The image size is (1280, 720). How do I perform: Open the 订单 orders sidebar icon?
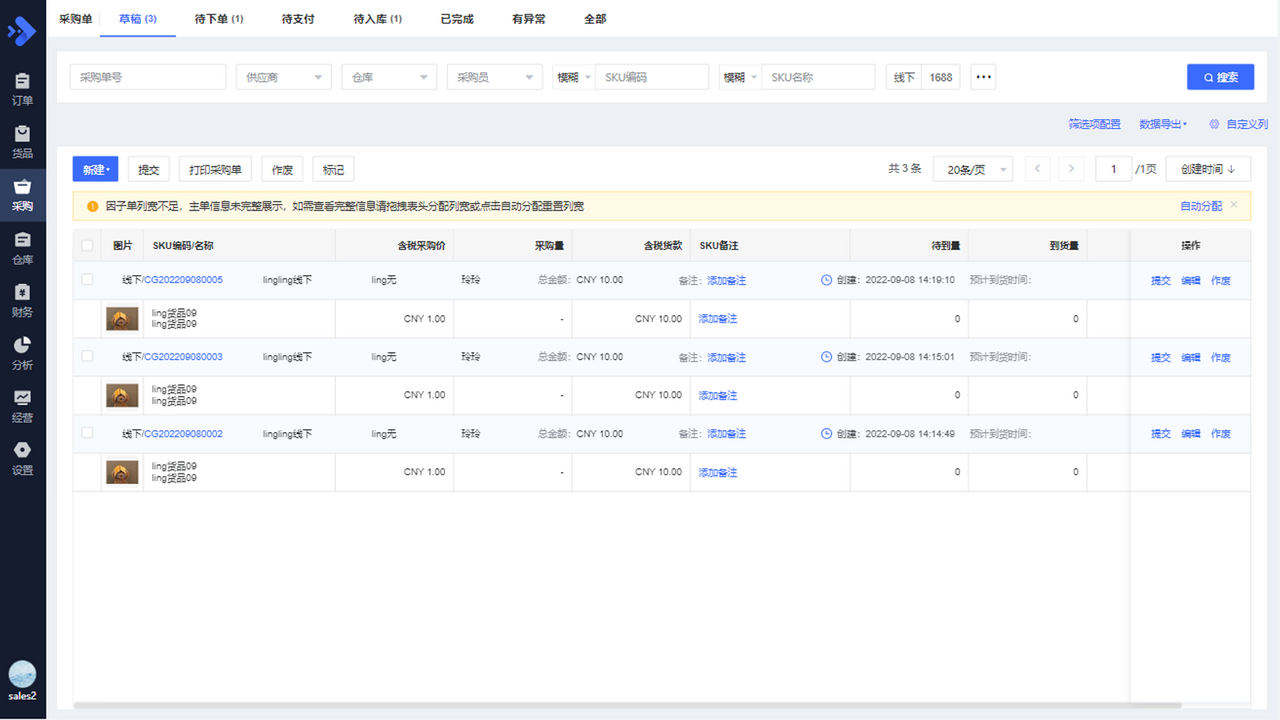(22, 89)
